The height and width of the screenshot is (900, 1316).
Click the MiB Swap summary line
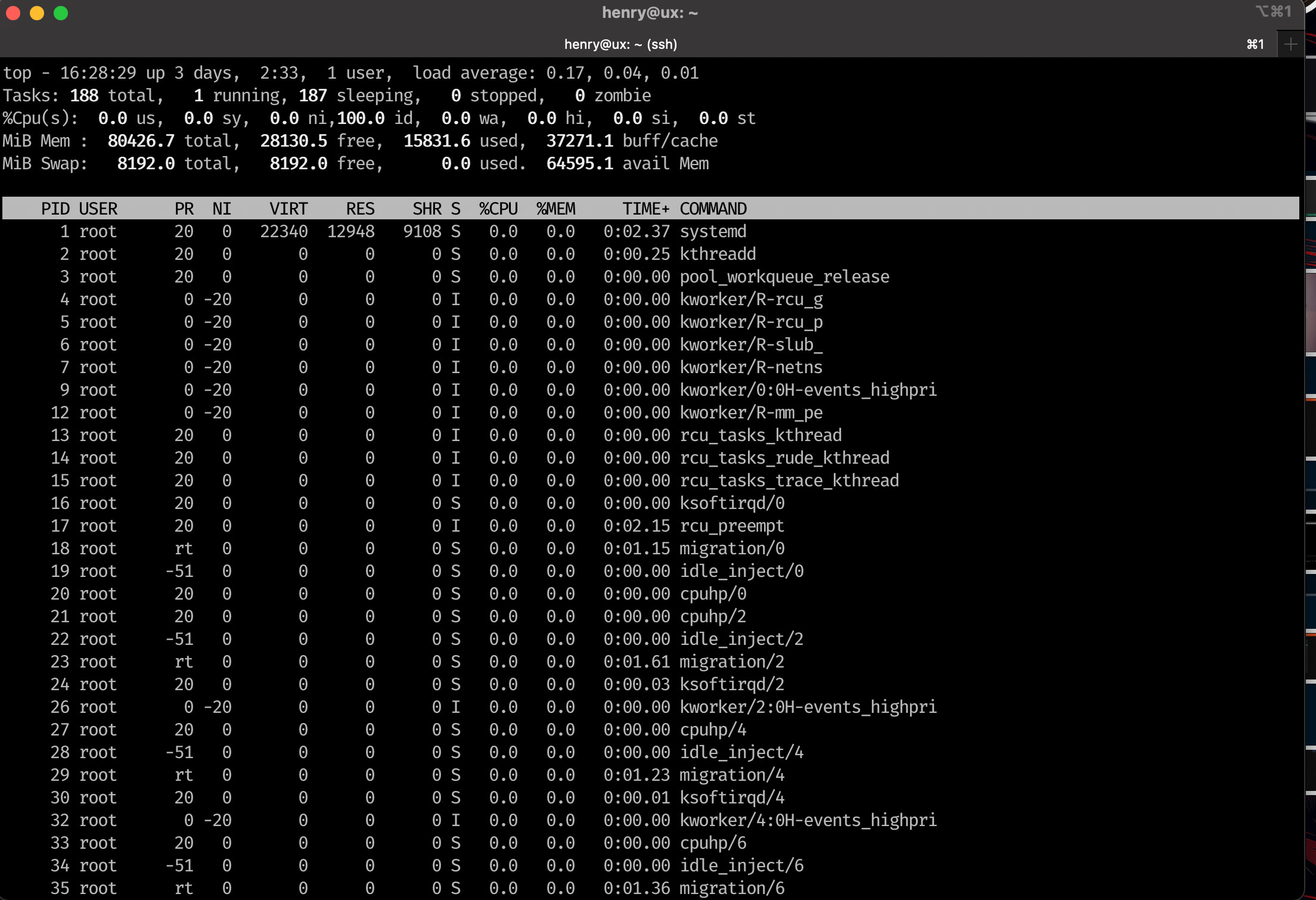coord(355,163)
